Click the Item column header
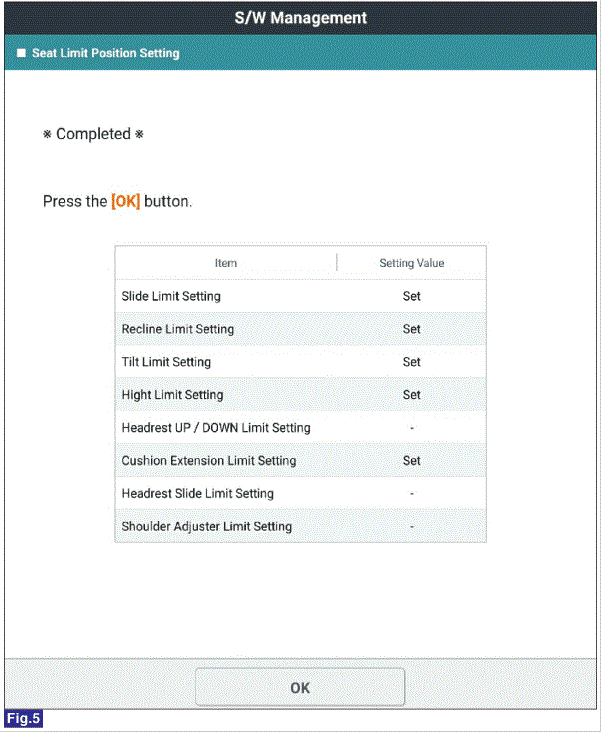 (x=226, y=263)
